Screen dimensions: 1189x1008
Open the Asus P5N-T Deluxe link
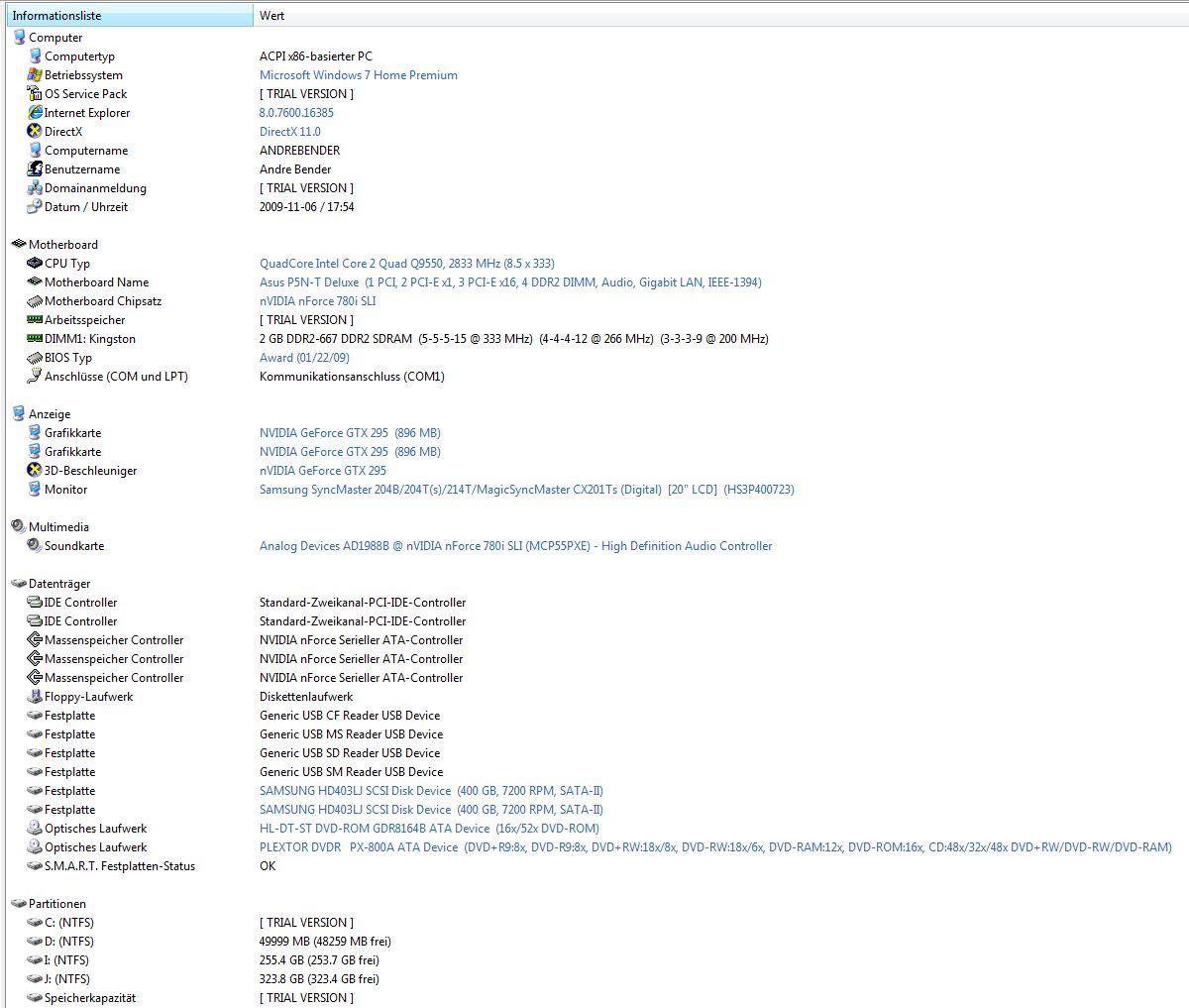click(510, 282)
